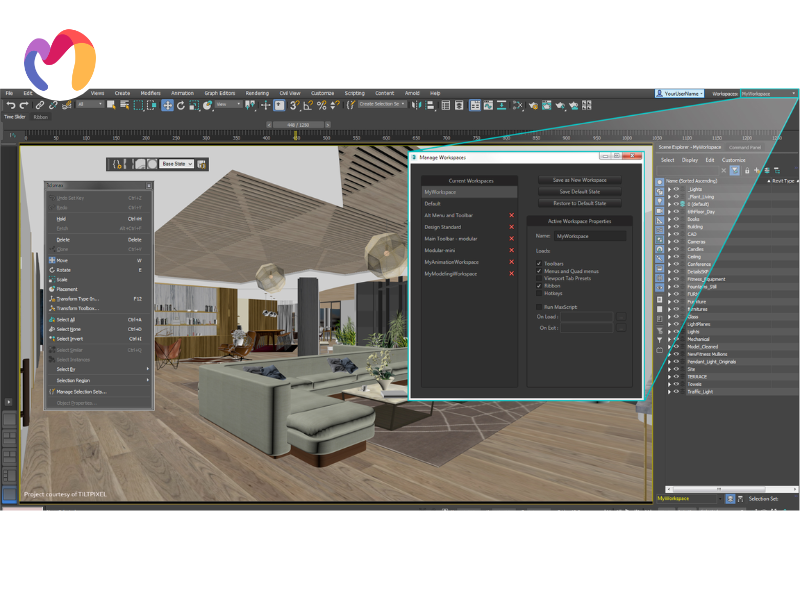Toggle the Angle Snap tool
The height and width of the screenshot is (600, 800).
point(308,104)
